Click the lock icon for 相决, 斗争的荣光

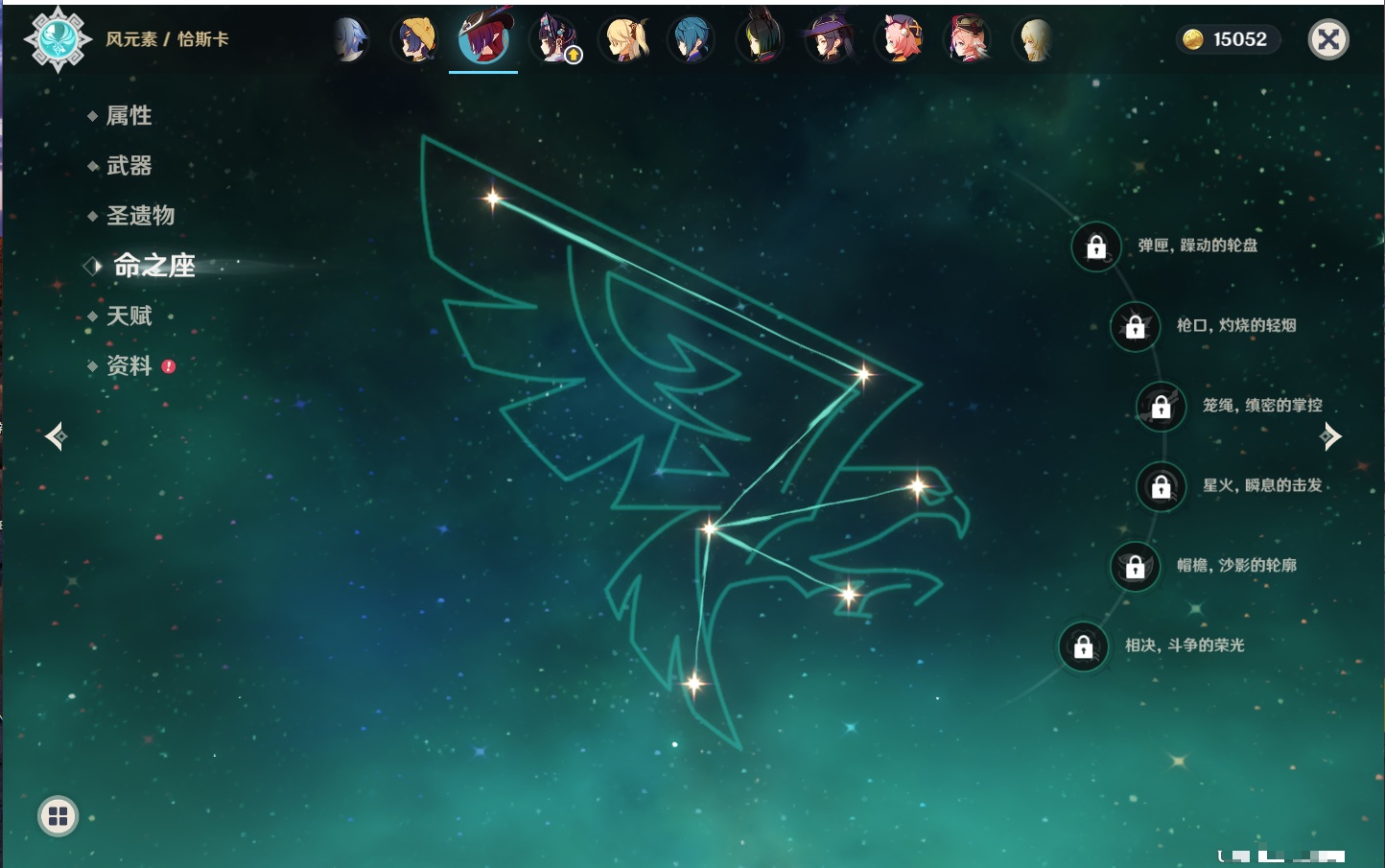1084,646
